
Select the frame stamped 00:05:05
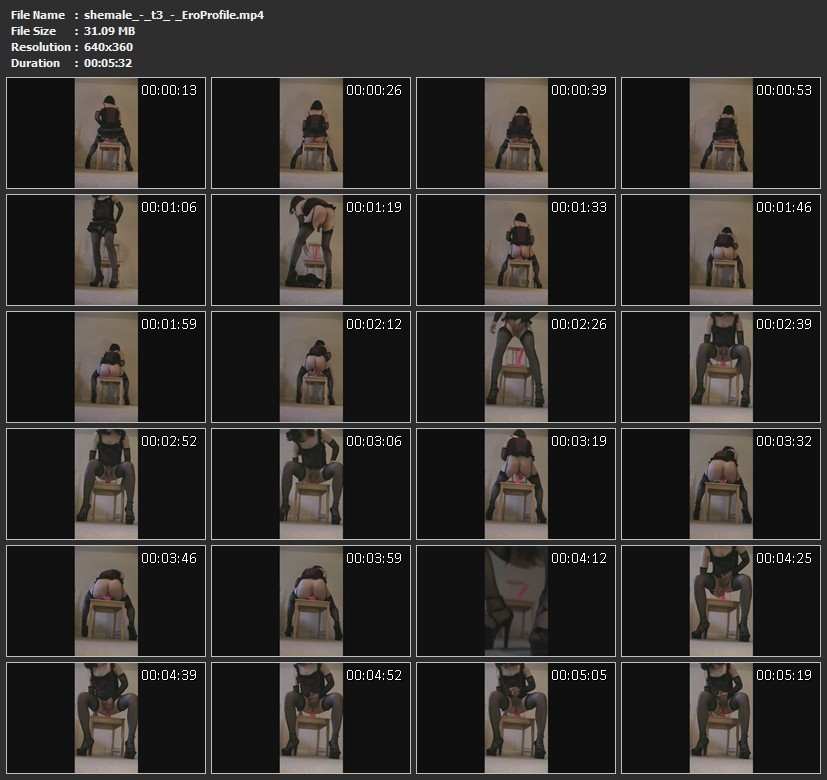point(516,716)
